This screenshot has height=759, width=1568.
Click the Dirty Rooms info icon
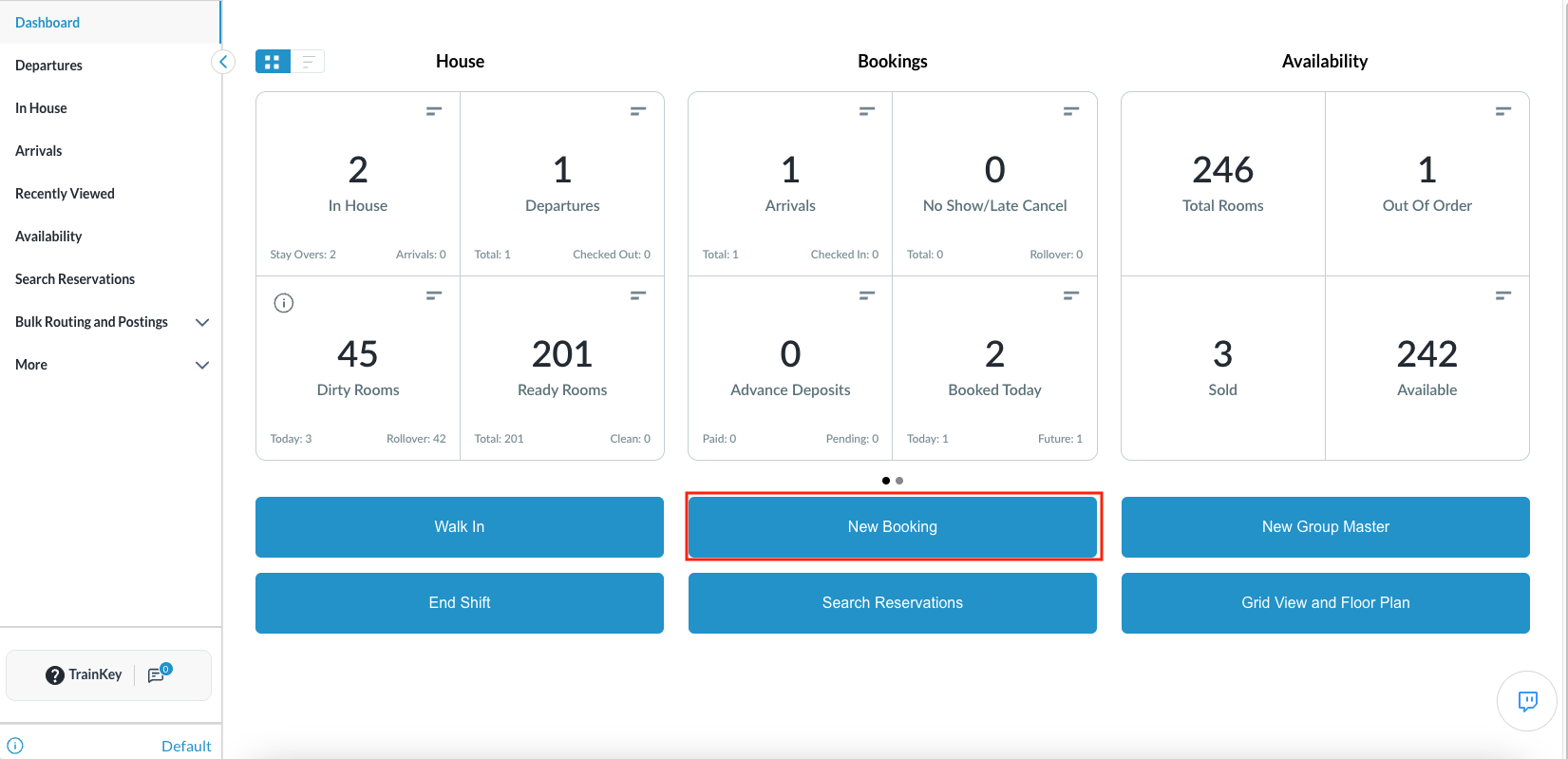[283, 303]
